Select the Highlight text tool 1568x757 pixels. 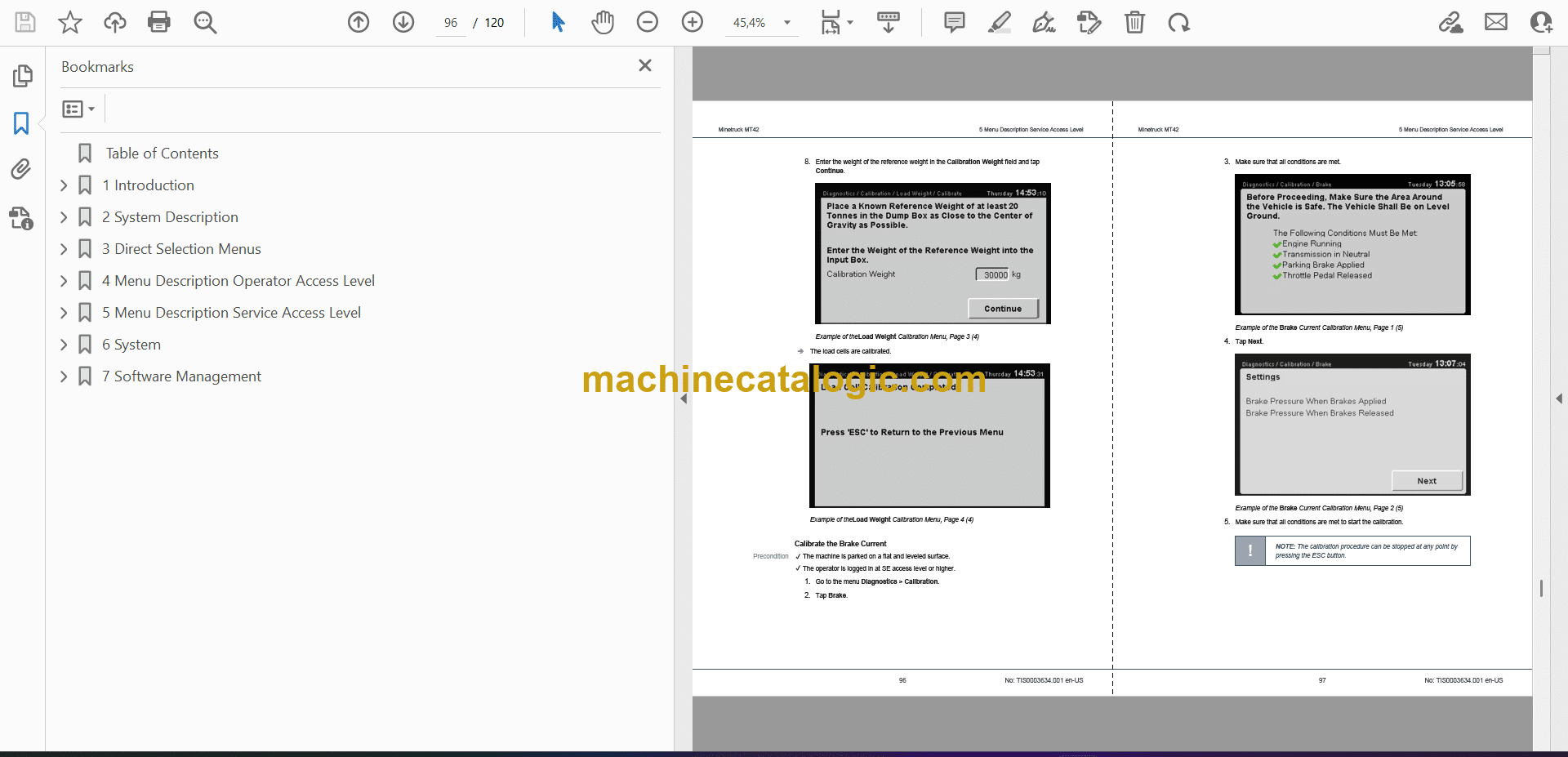click(x=999, y=22)
